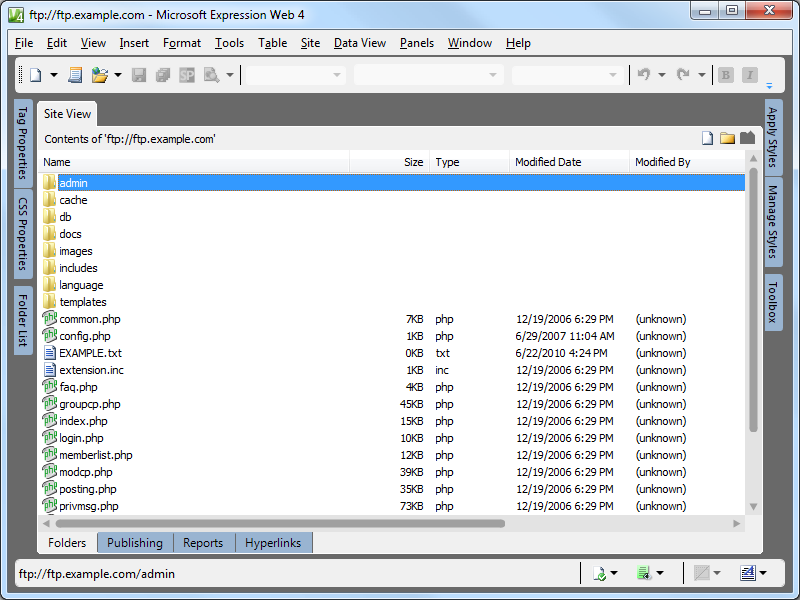This screenshot has height=600, width=800.
Task: Click the Save All stacked-disks icon
Action: point(163,75)
